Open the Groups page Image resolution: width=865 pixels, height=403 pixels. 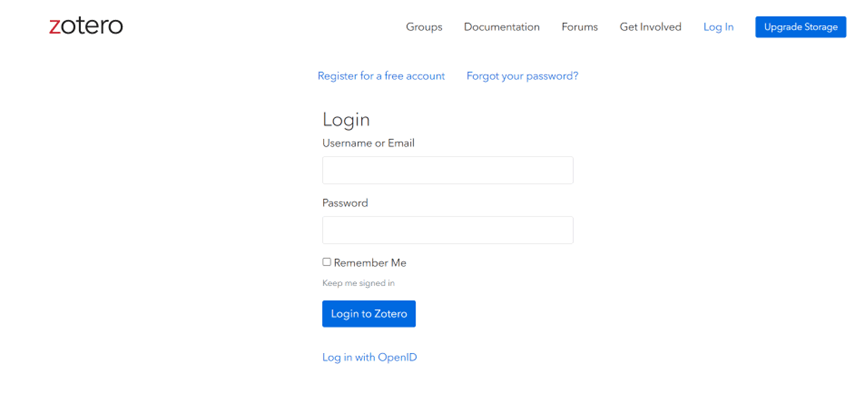tap(424, 27)
